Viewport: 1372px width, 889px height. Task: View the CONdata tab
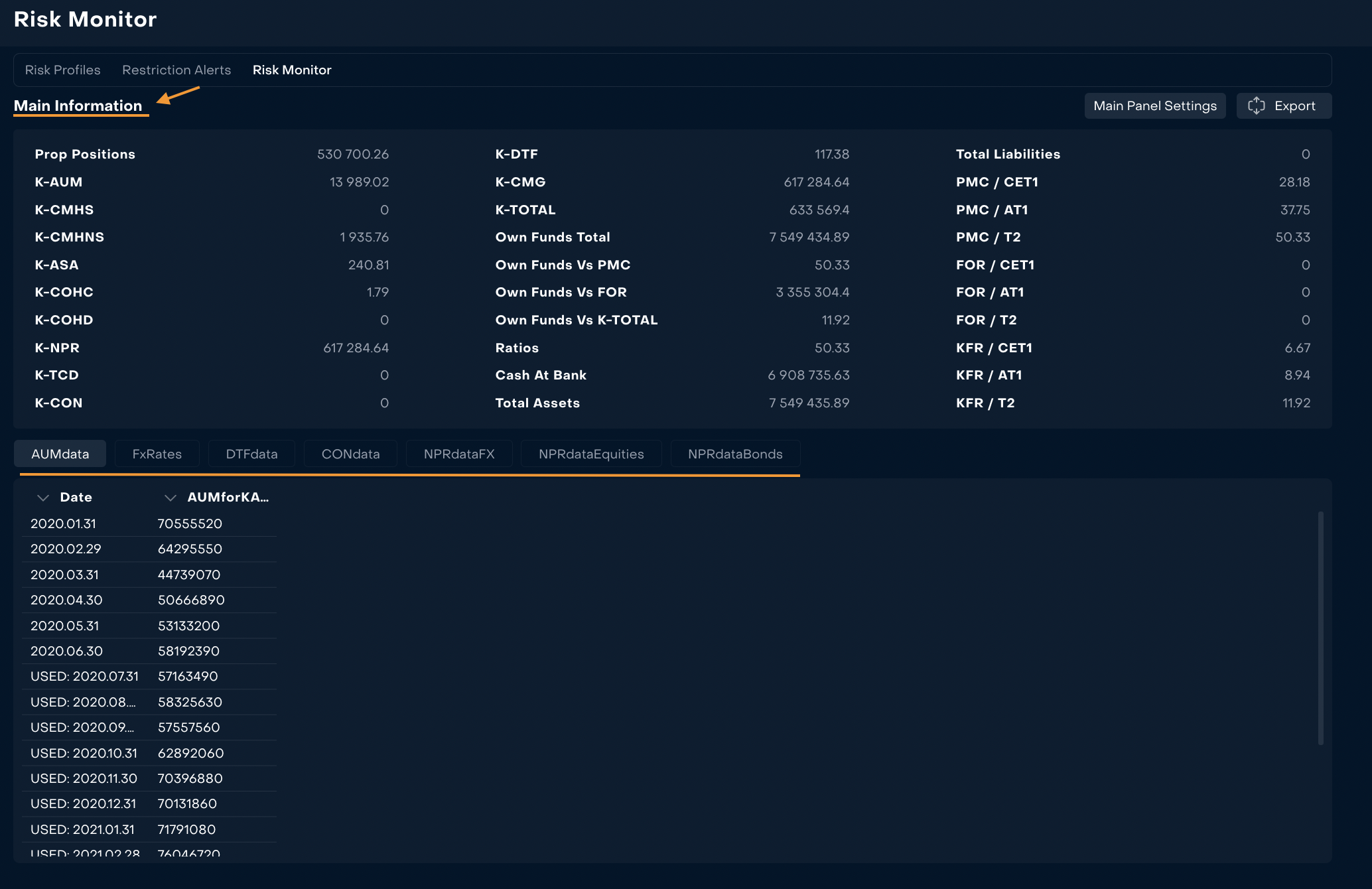(350, 454)
